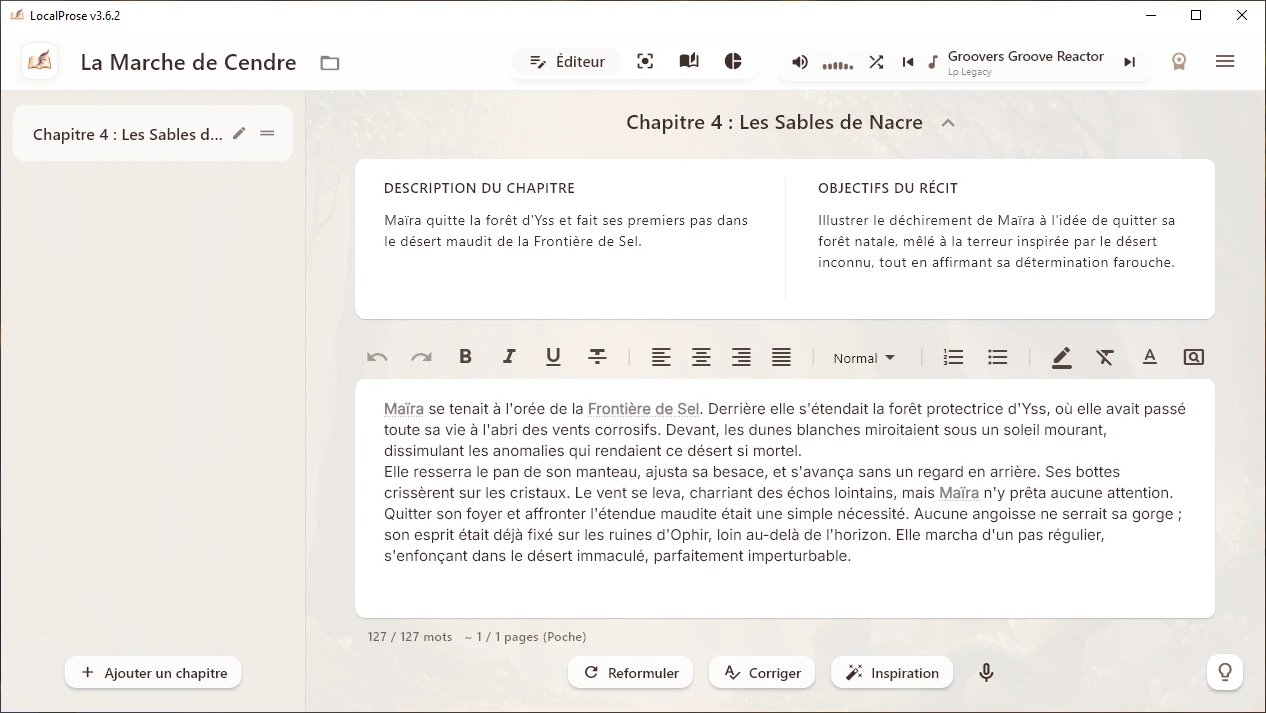The height and width of the screenshot is (713, 1266).
Task: Maximize the LocalProse window
Action: click(x=1196, y=15)
